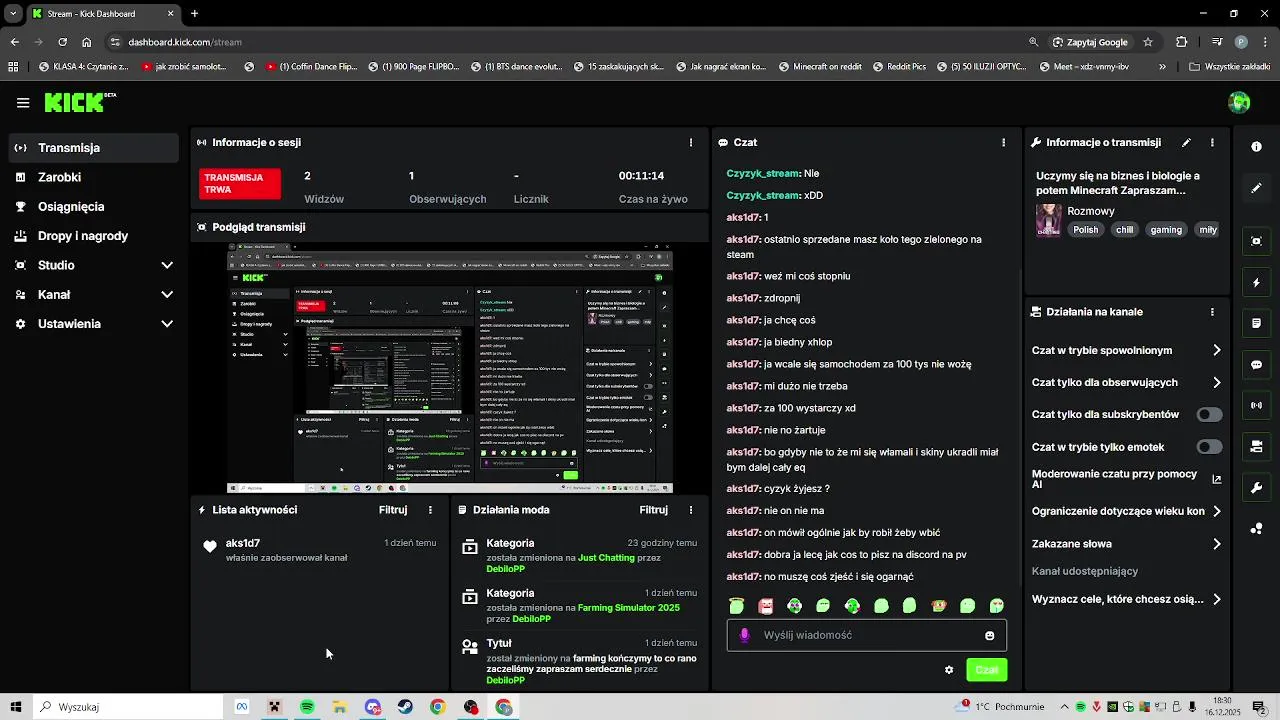Open Steam from the Windows taskbar
This screenshot has width=1280, height=720.
pos(405,707)
